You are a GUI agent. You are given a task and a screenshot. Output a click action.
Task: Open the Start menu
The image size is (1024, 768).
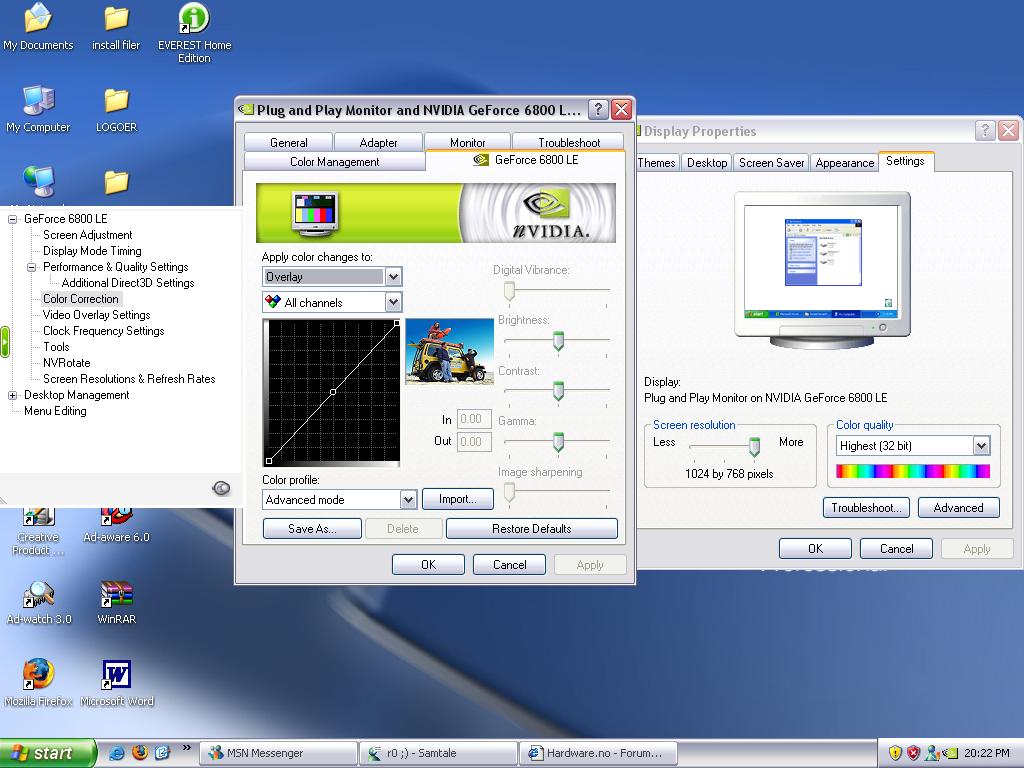click(x=46, y=753)
